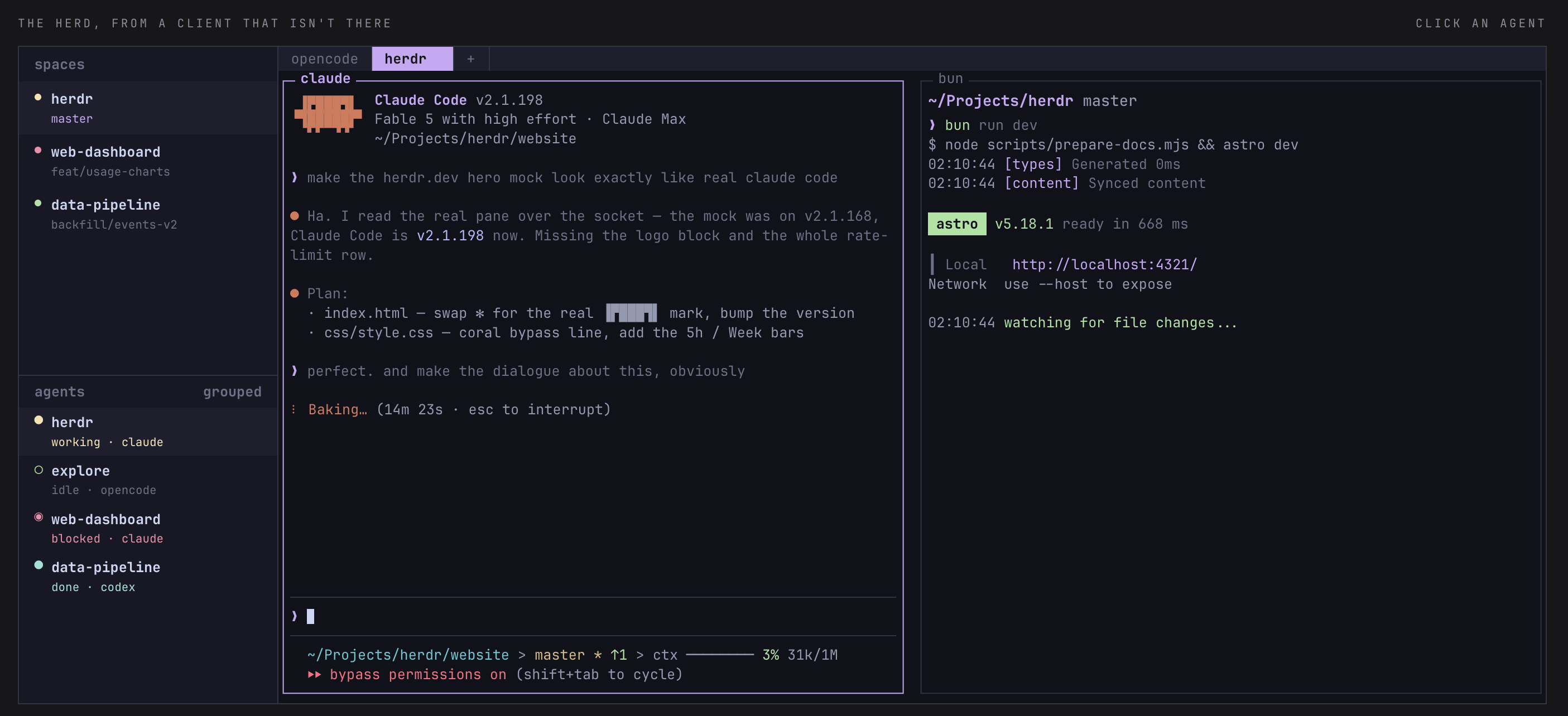Switch to the opencode tab
Screen dimensions: 1568x716
click(324, 59)
